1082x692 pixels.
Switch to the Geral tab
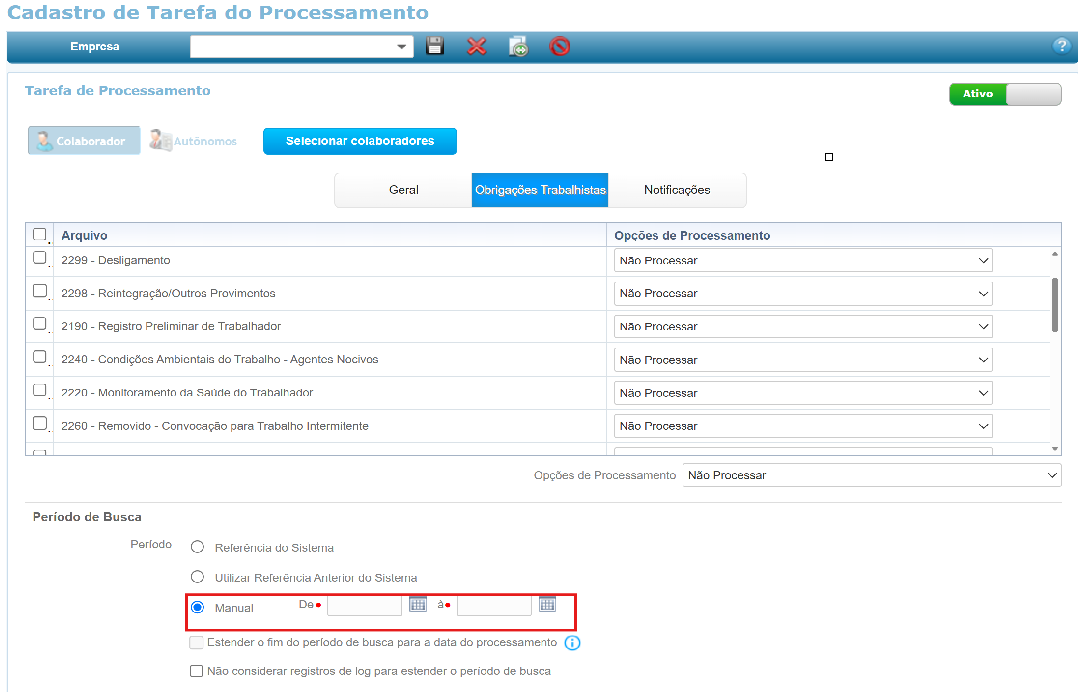404,190
